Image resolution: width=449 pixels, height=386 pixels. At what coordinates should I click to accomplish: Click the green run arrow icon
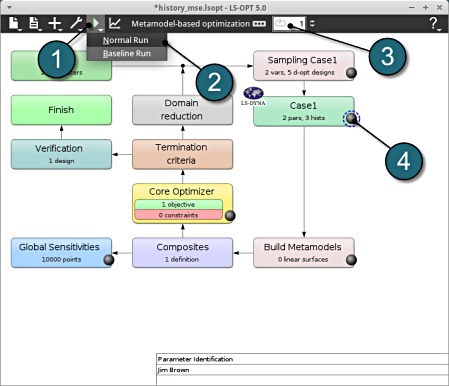96,23
